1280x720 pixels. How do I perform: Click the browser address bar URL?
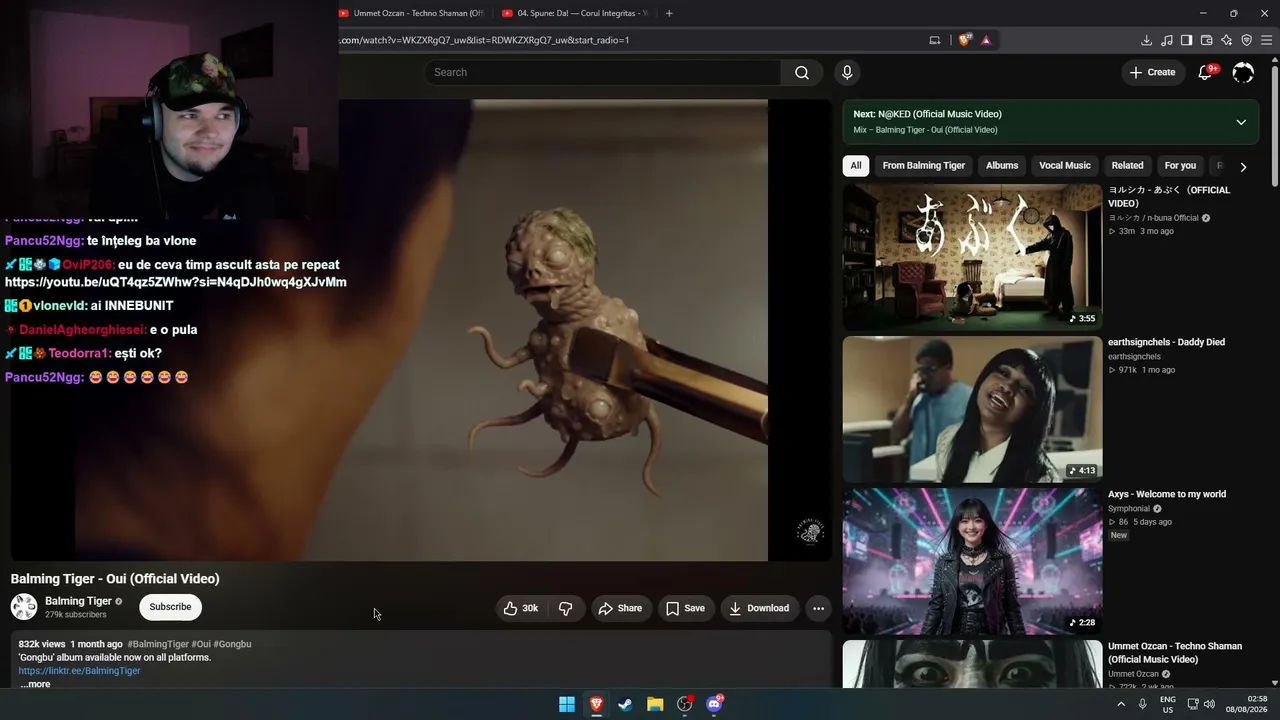point(484,40)
